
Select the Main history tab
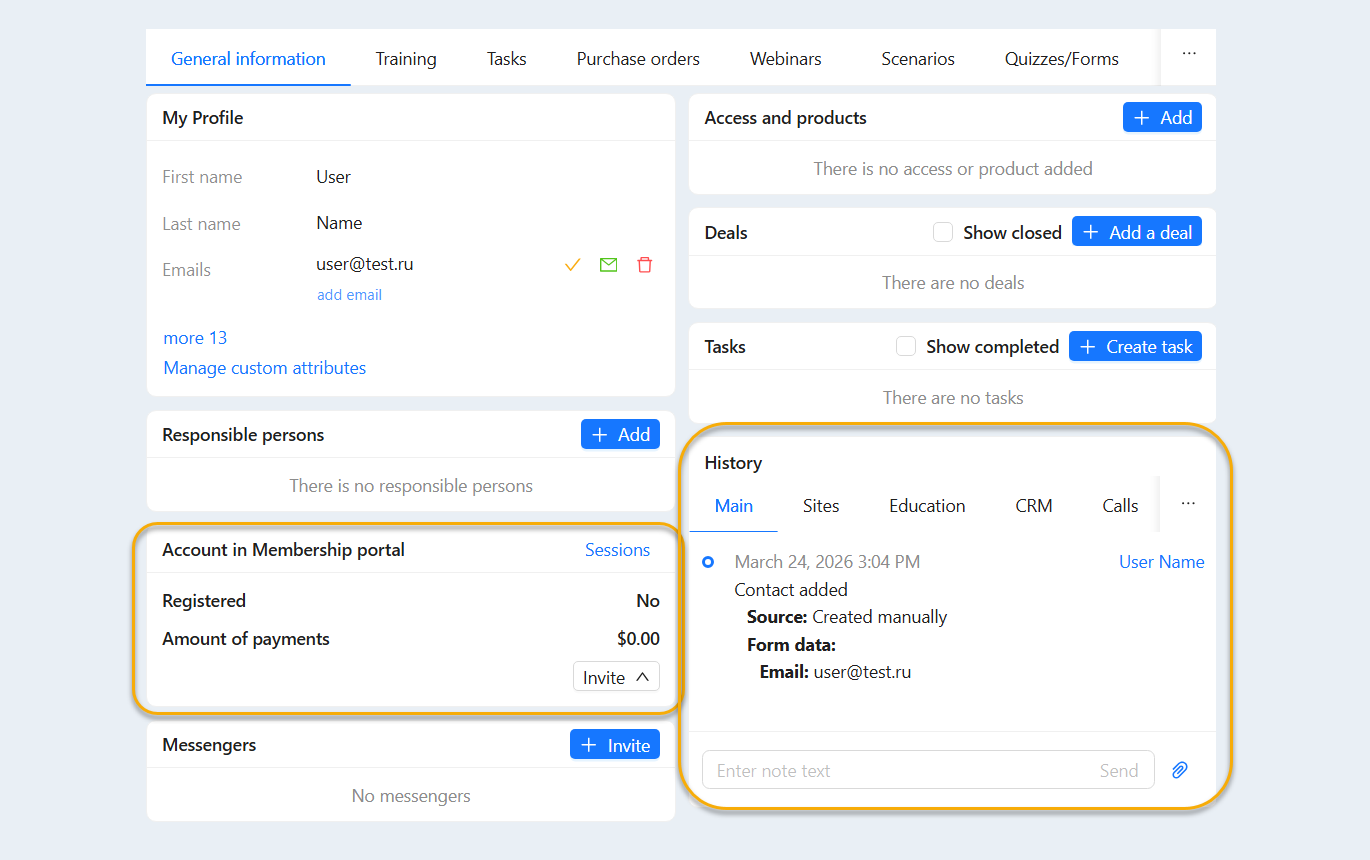[734, 505]
